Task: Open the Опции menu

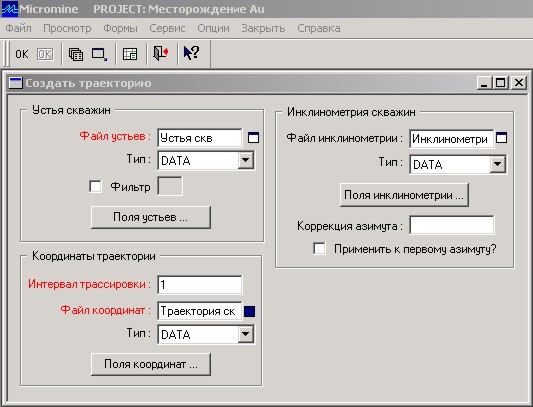Action: tap(213, 28)
